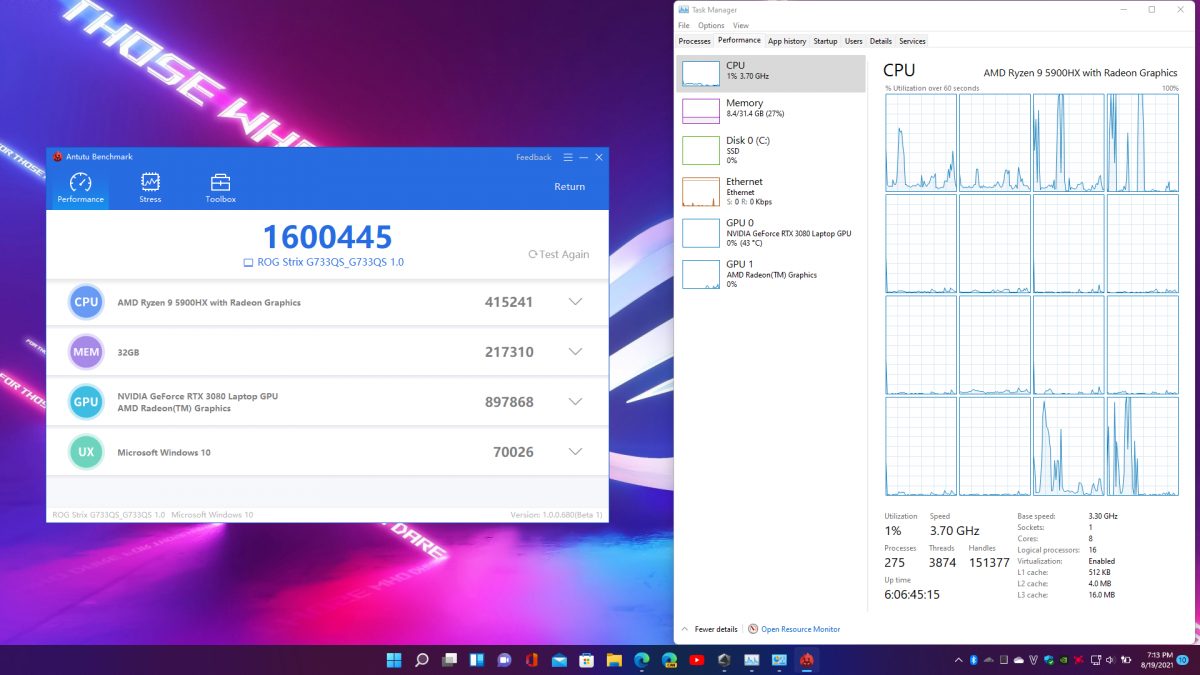Switch to Antutu Benchmark taskbar icon
1200x675 pixels.
click(807, 660)
